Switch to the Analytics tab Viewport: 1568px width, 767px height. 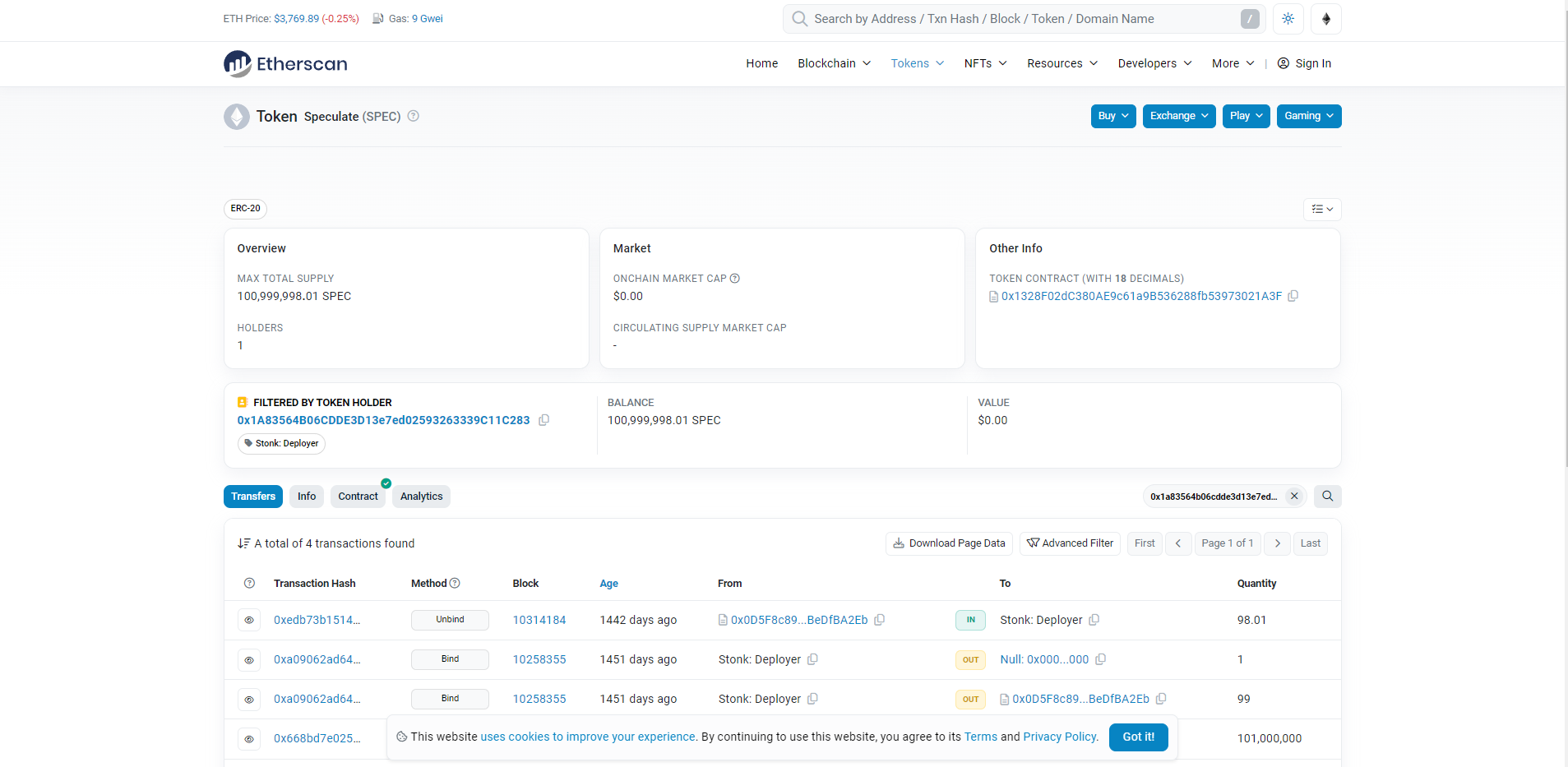tap(422, 497)
